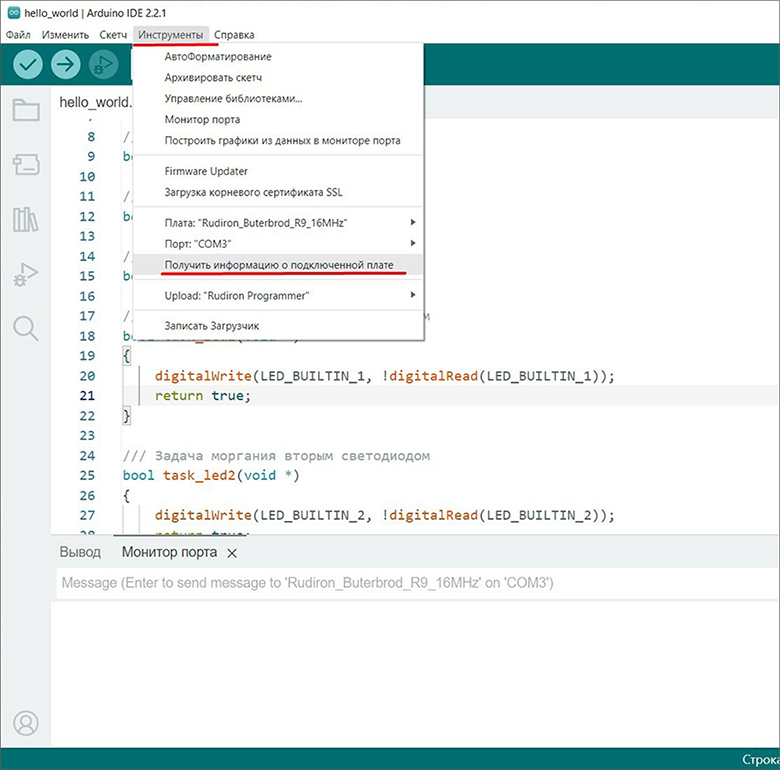The width and height of the screenshot is (780, 770).
Task: Click the Строка status bar entry
Action: pos(761,760)
